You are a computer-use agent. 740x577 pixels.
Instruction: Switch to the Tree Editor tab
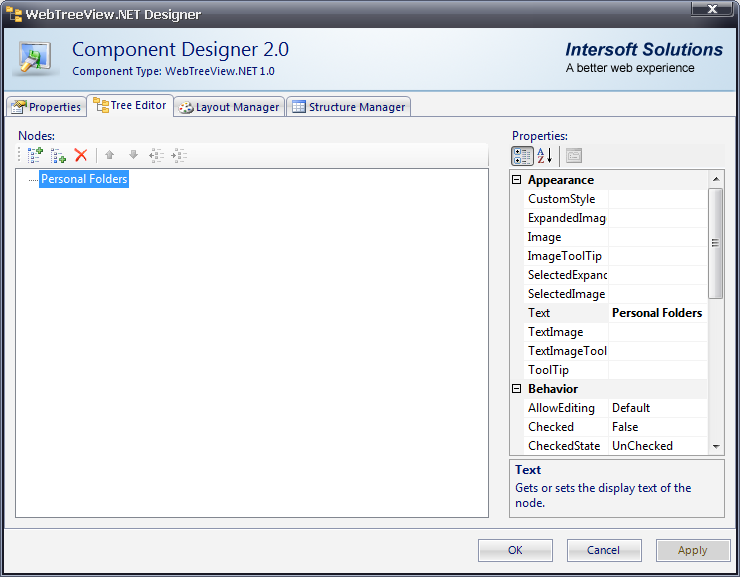130,105
